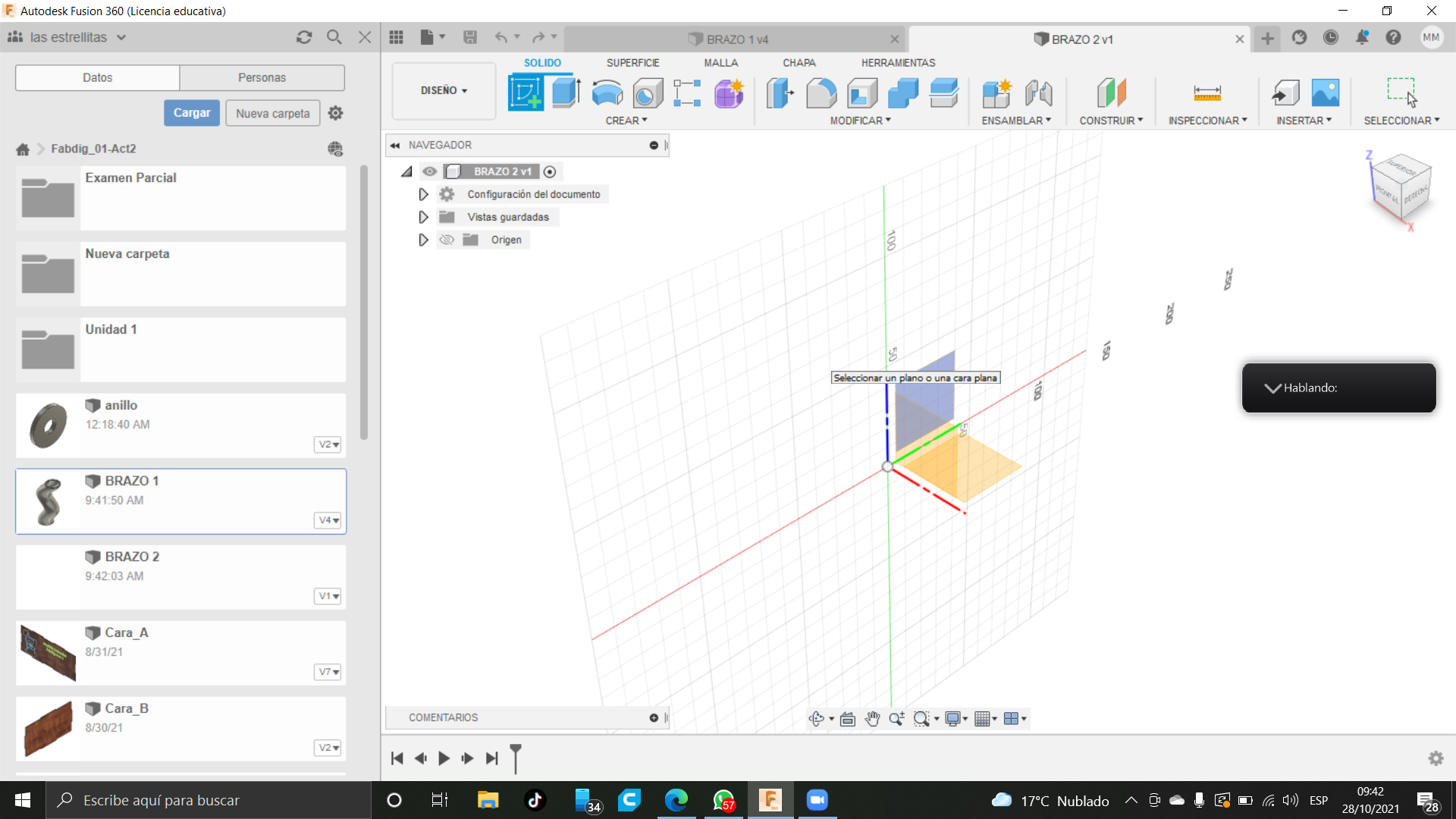Switch to the BRAZO 1 v4 document tab
This screenshot has height=819, width=1456.
pos(728,39)
